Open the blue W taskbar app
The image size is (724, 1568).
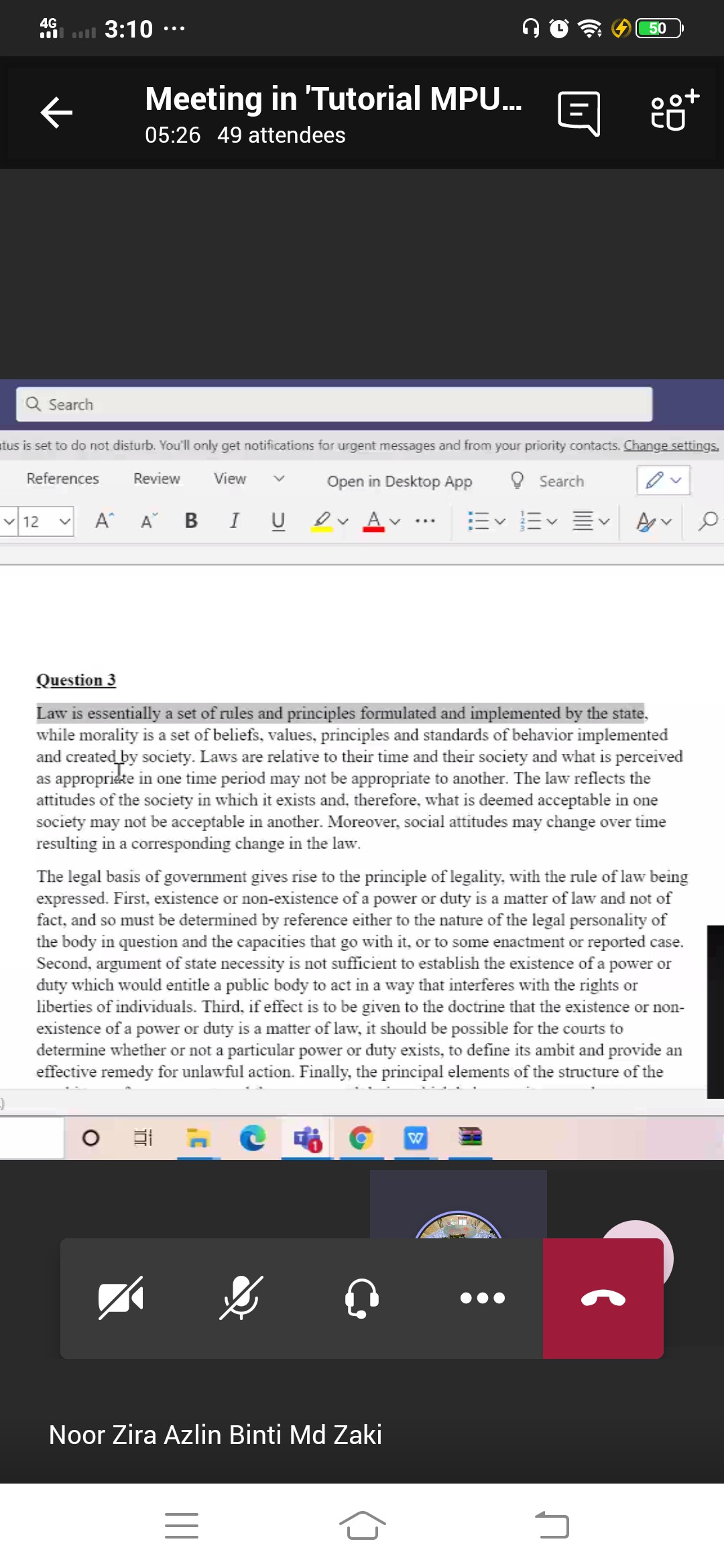416,1138
